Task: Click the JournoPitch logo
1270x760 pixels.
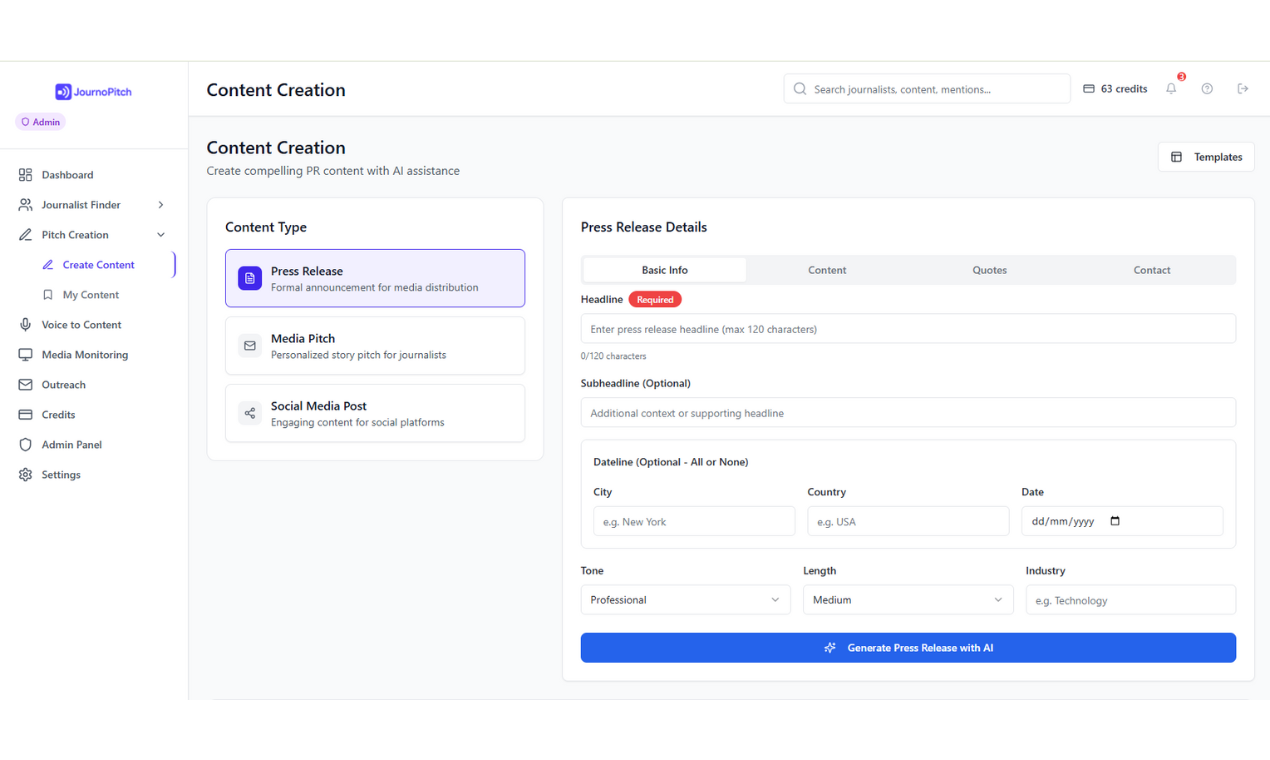Action: pyautogui.click(x=93, y=92)
